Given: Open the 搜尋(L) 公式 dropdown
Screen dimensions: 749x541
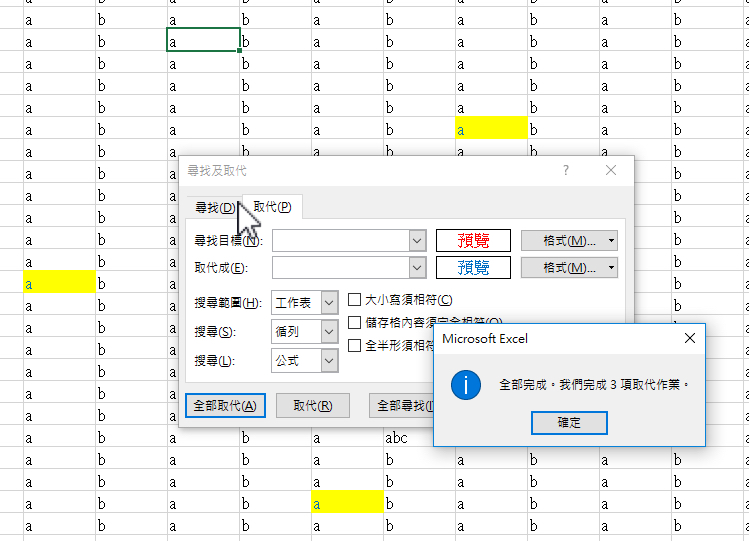Looking at the screenshot, I should pos(305,361).
